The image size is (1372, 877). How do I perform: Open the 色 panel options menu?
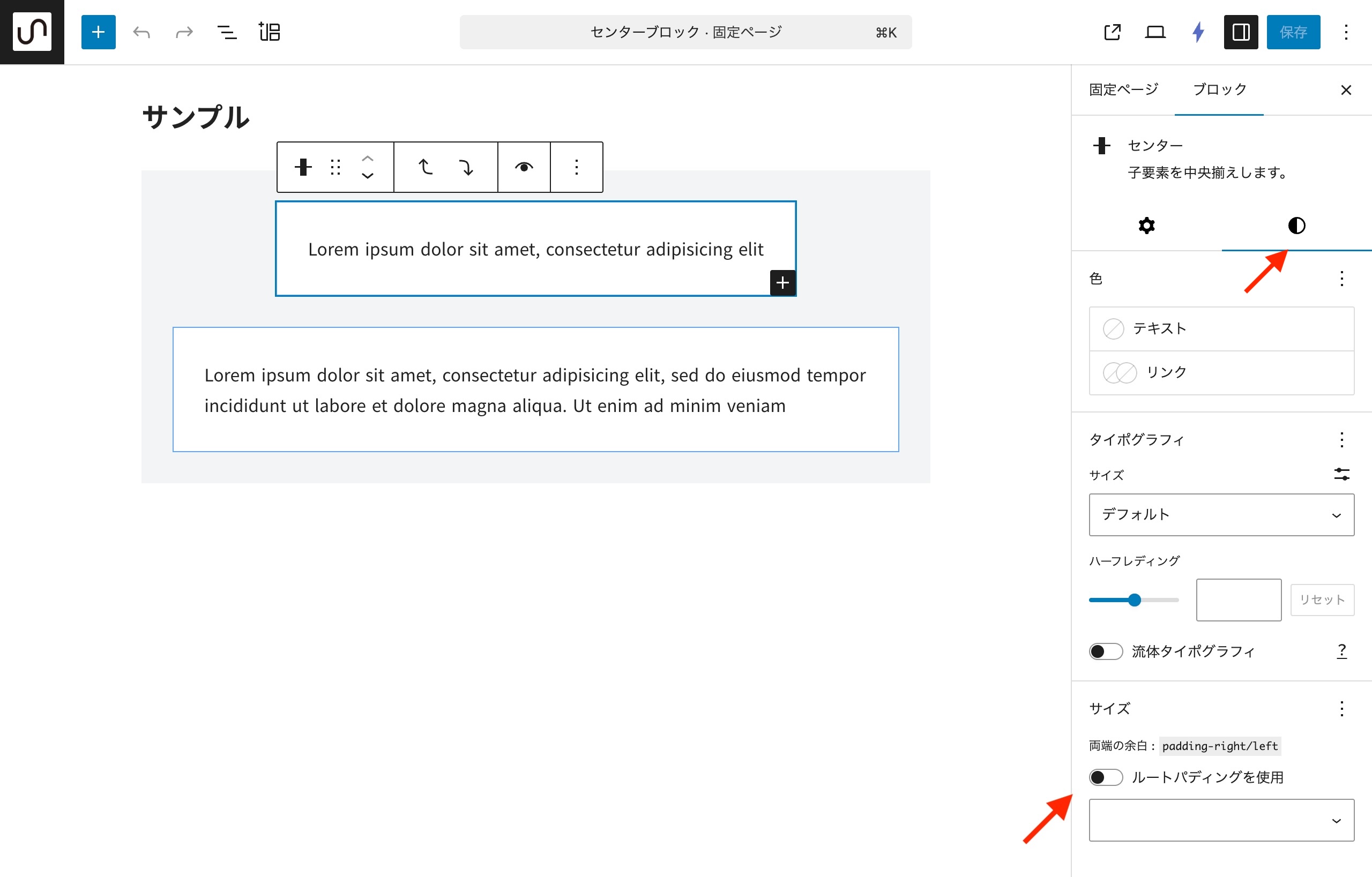coord(1342,279)
